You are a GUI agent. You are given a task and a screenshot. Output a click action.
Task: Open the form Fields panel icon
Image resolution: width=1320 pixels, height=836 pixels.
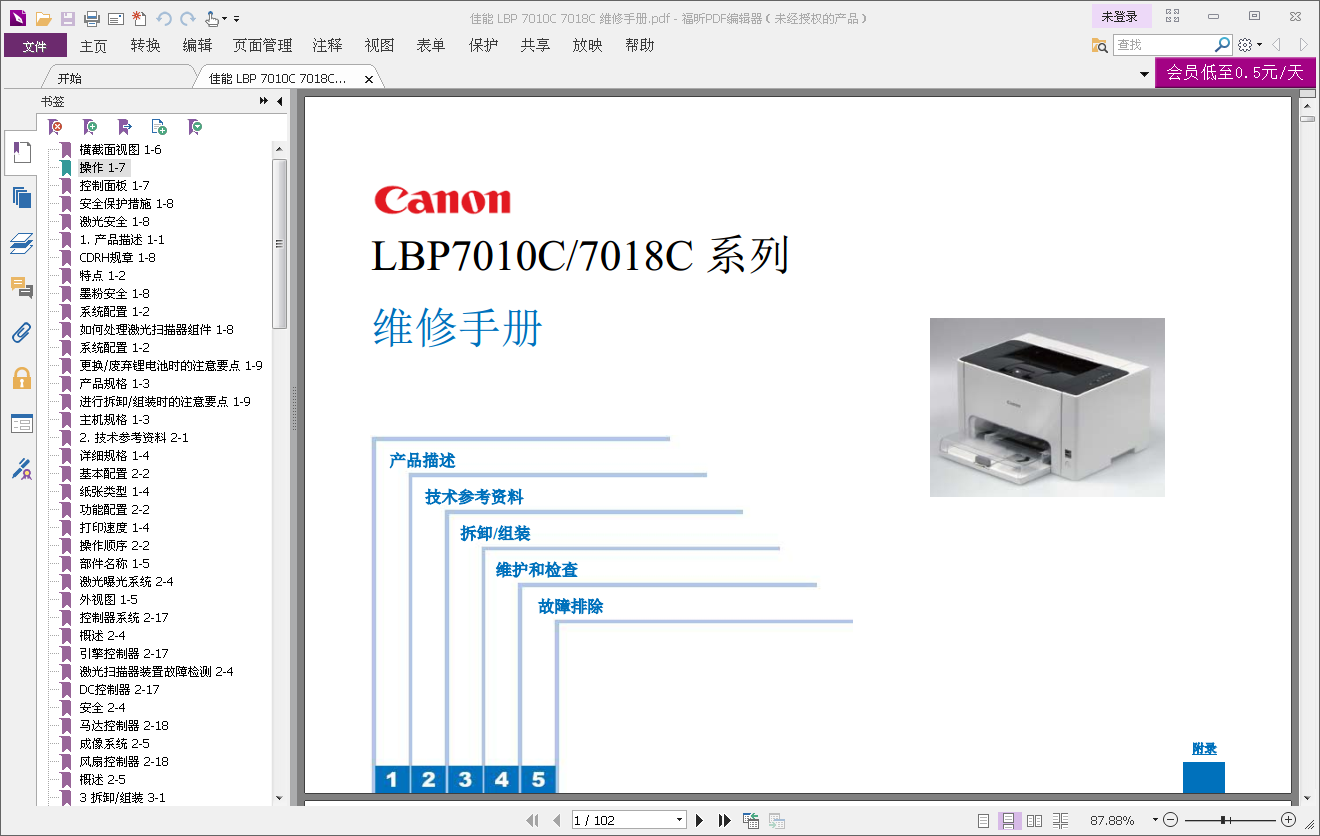[x=21, y=423]
